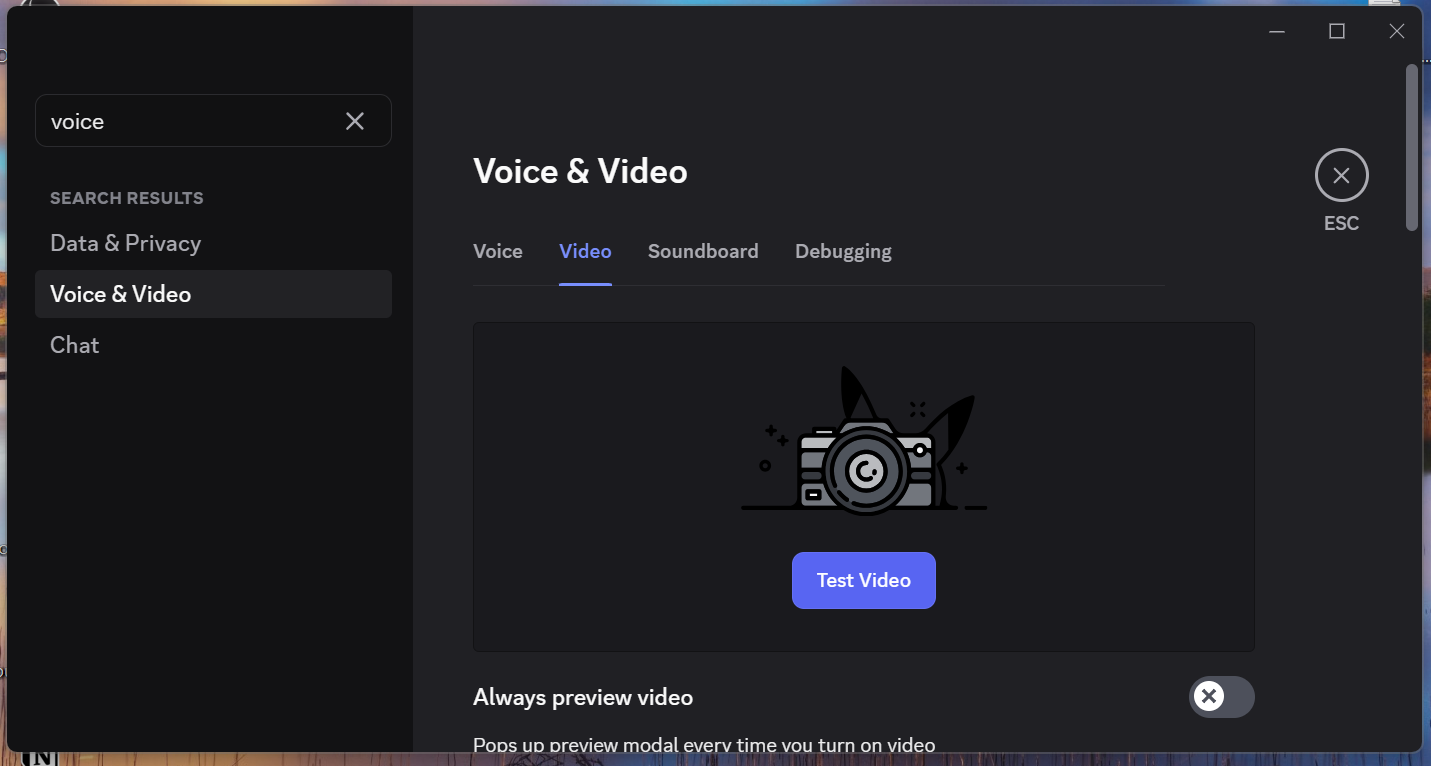The height and width of the screenshot is (766, 1431).
Task: Close the Discord window with title bar X
Action: [1397, 31]
